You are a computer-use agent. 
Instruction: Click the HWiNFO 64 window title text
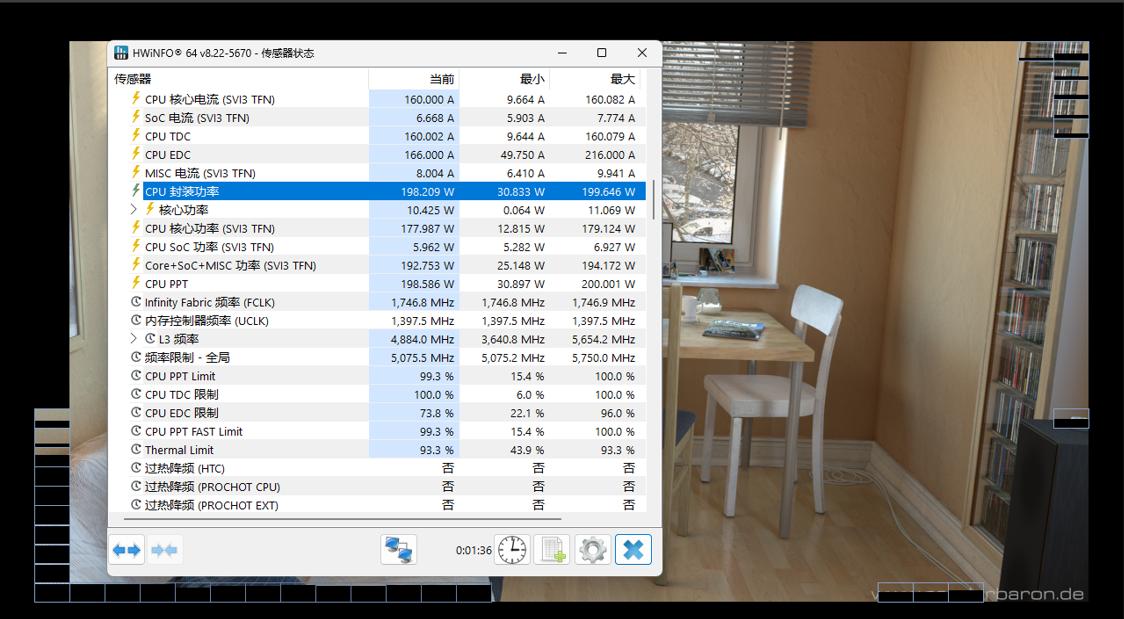tap(223, 53)
